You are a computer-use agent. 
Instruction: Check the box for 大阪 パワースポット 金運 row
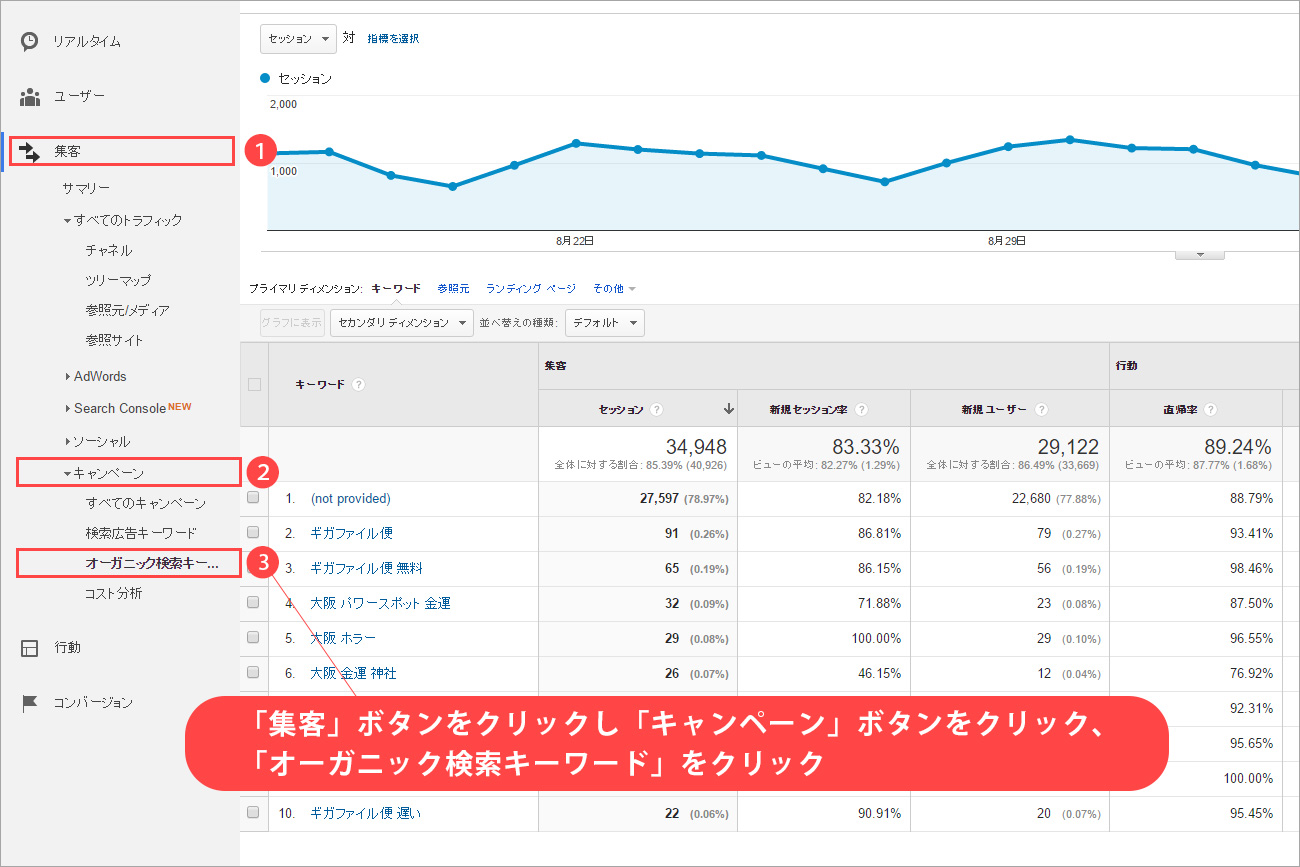point(253,602)
